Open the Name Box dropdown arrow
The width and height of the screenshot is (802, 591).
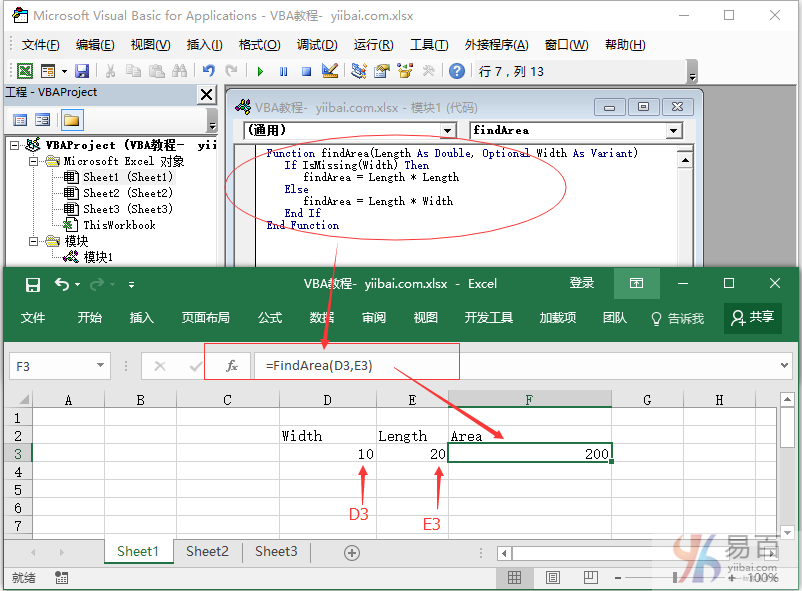pyautogui.click(x=100, y=365)
